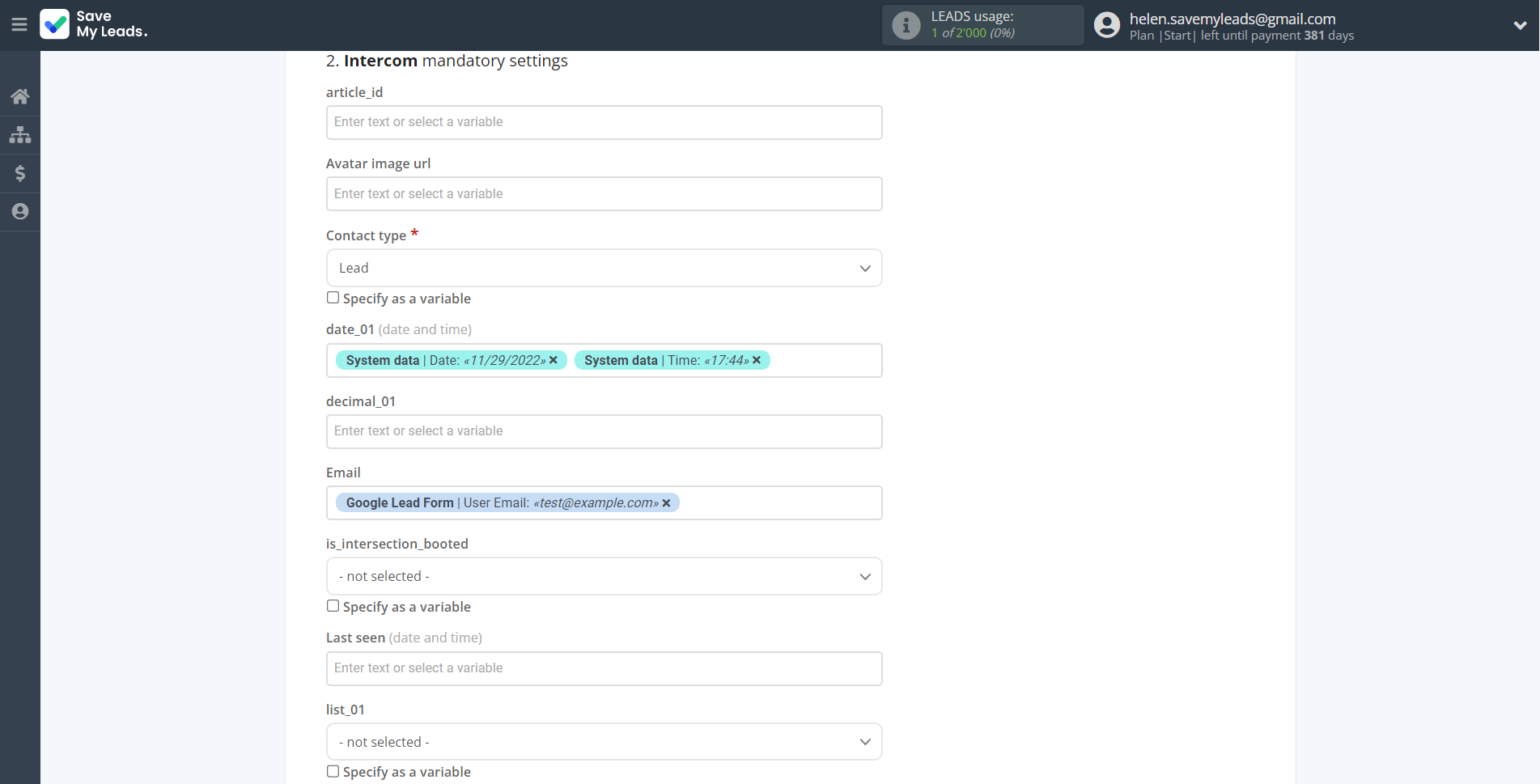
Task: Toggle Specify as a variable under Contact type
Action: pos(333,298)
